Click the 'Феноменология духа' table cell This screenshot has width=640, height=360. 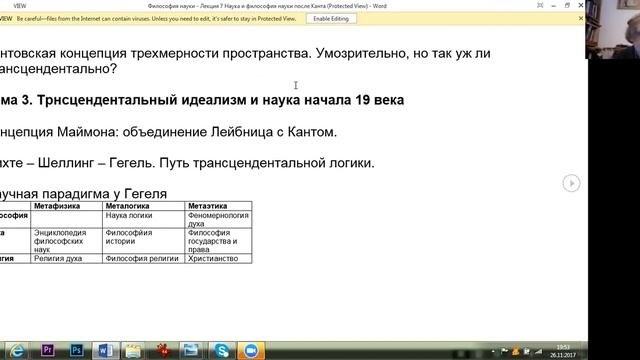pos(218,219)
